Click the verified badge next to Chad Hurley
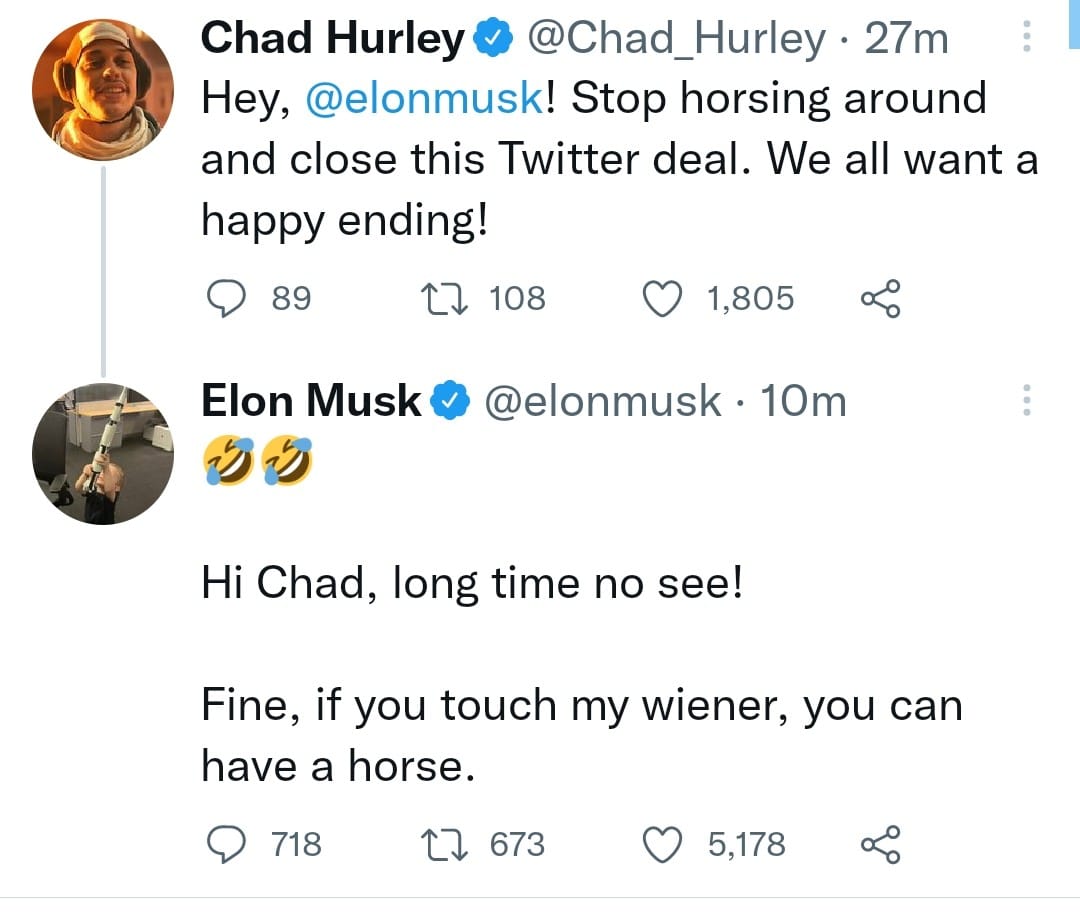Screen dimensions: 1080x917 click(491, 36)
